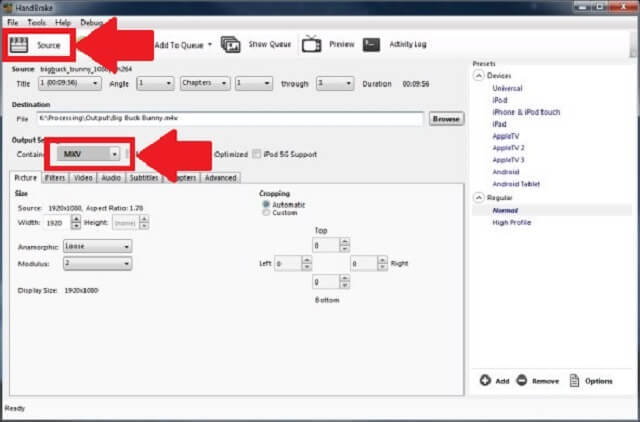Open the Preview television icon
The image size is (640, 422).
click(x=311, y=44)
